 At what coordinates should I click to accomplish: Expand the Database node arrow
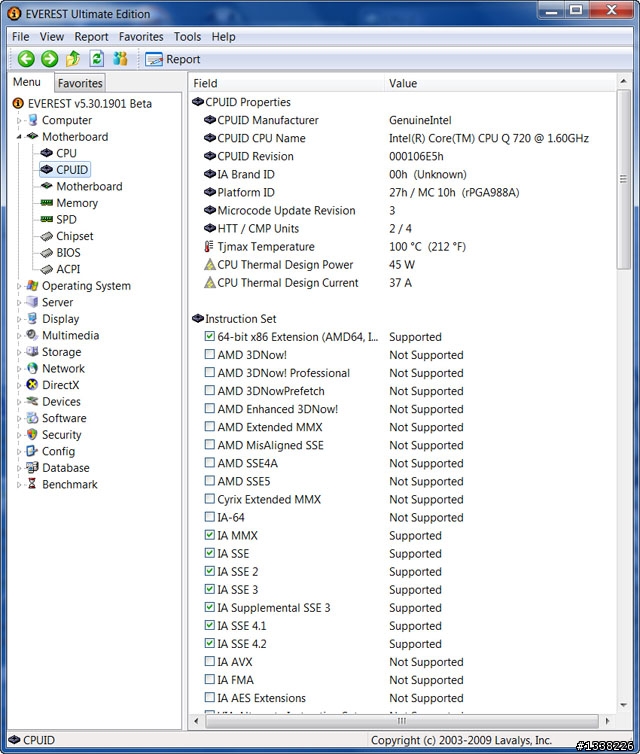click(x=19, y=468)
